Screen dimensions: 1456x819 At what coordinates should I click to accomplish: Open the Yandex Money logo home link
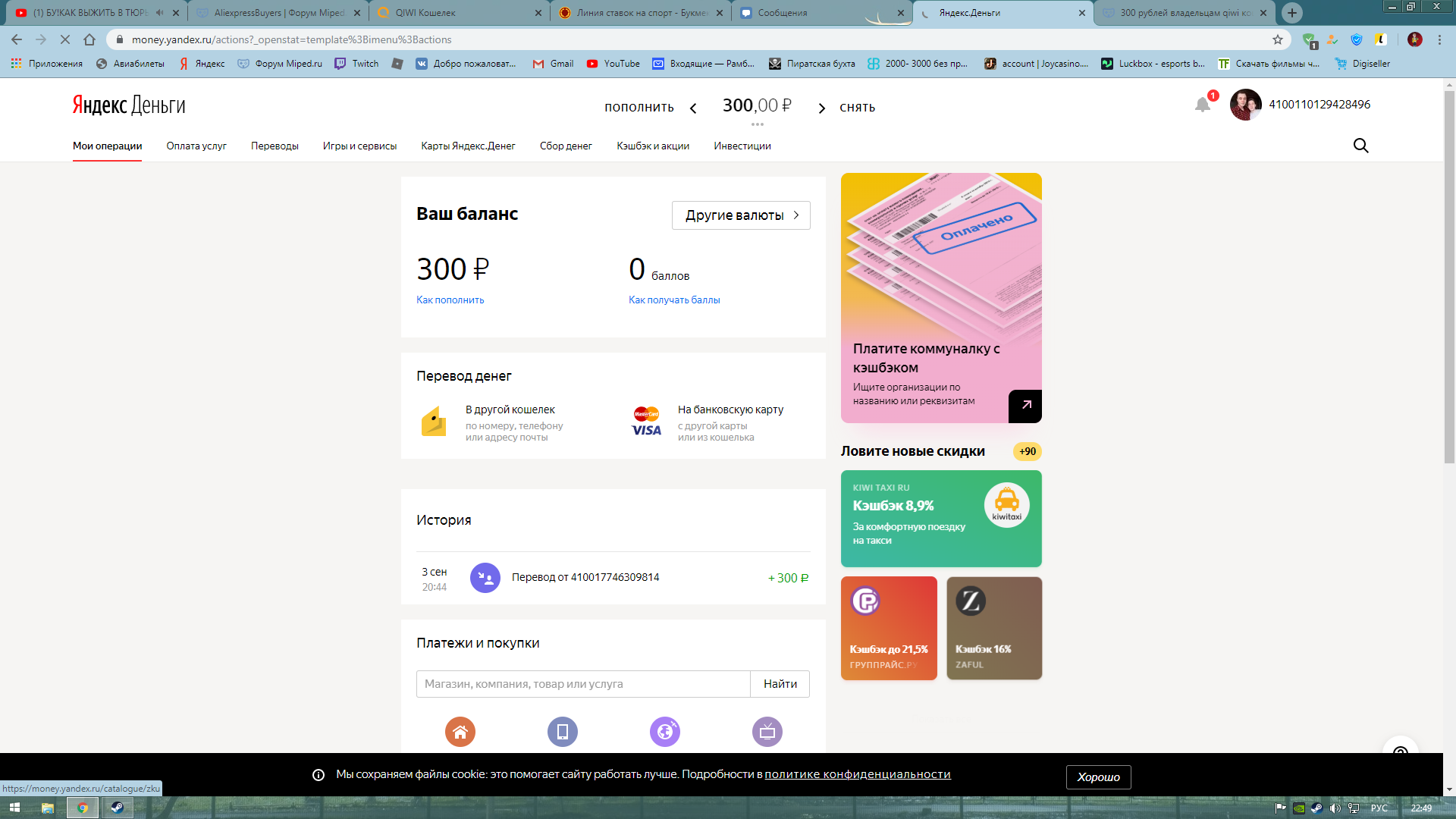(x=129, y=105)
